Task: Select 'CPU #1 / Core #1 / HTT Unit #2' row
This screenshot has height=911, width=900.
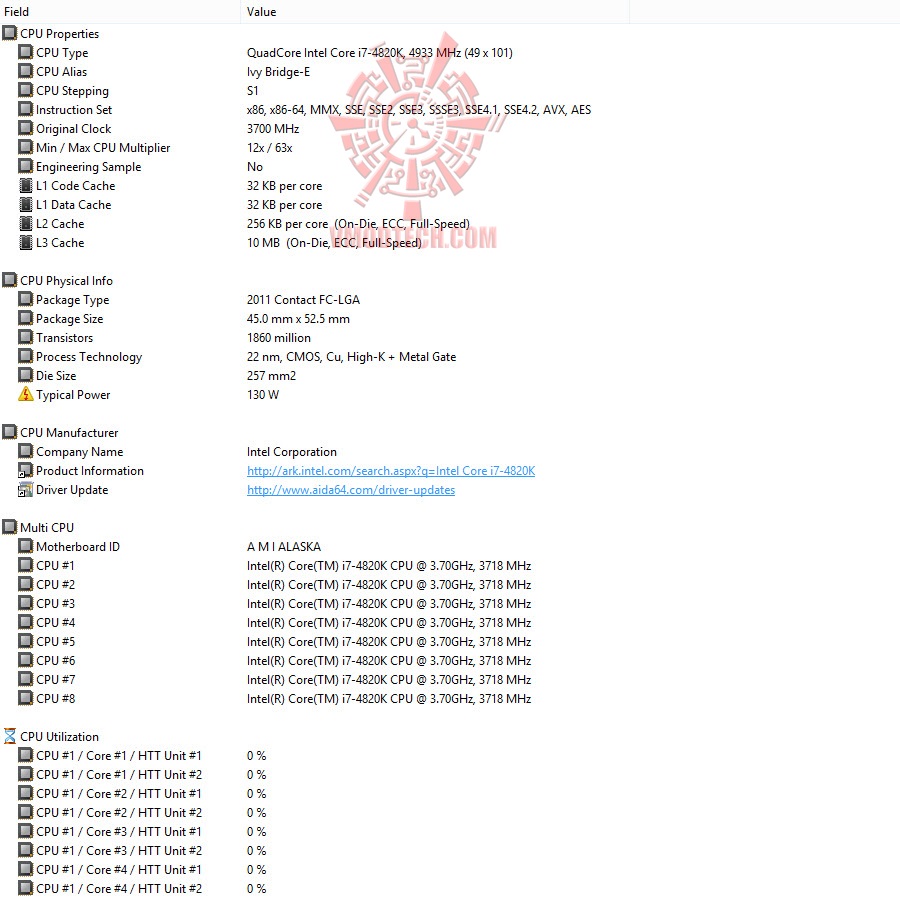Action: coord(119,774)
